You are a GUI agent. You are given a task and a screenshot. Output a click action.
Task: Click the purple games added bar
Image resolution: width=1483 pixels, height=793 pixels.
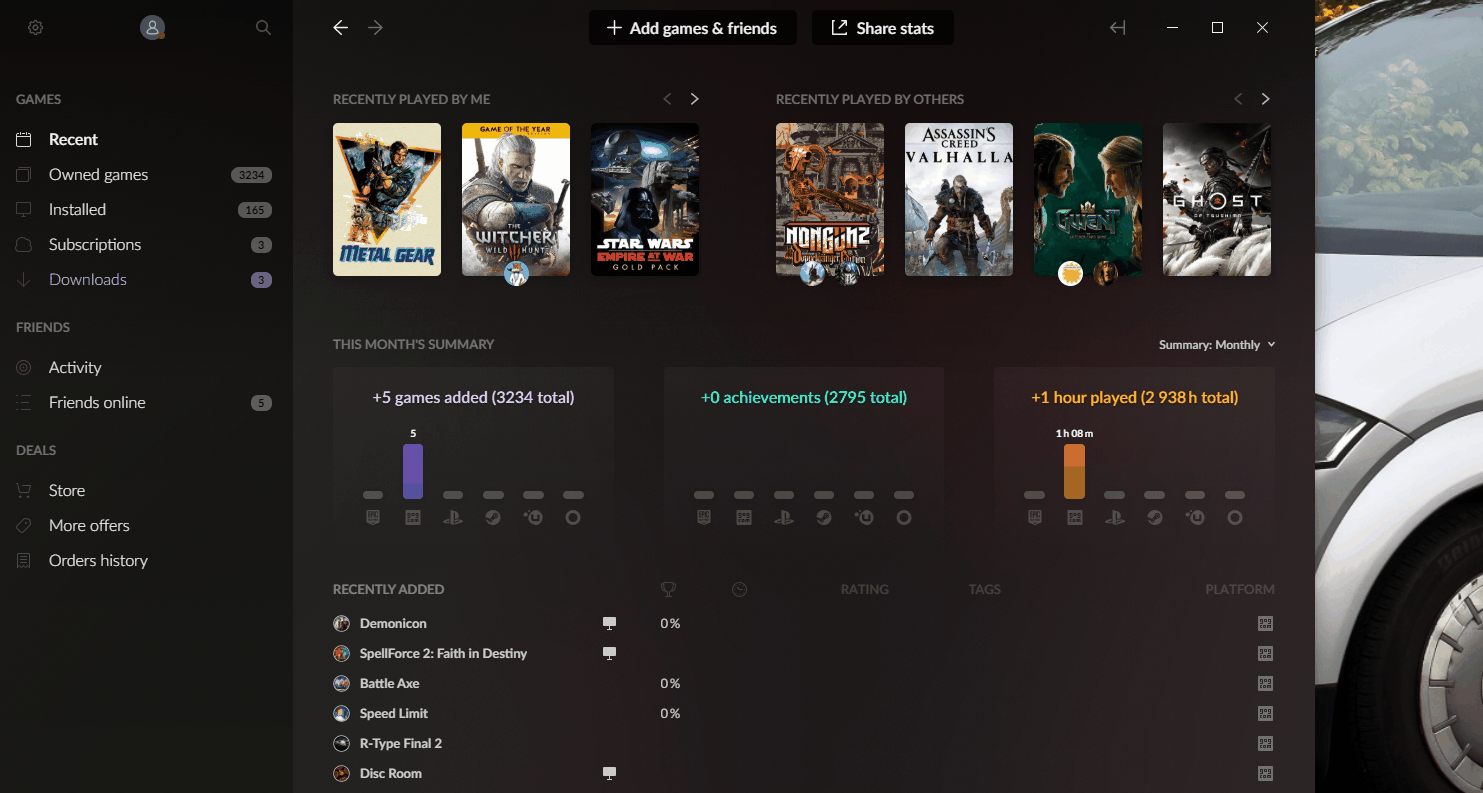pos(413,471)
